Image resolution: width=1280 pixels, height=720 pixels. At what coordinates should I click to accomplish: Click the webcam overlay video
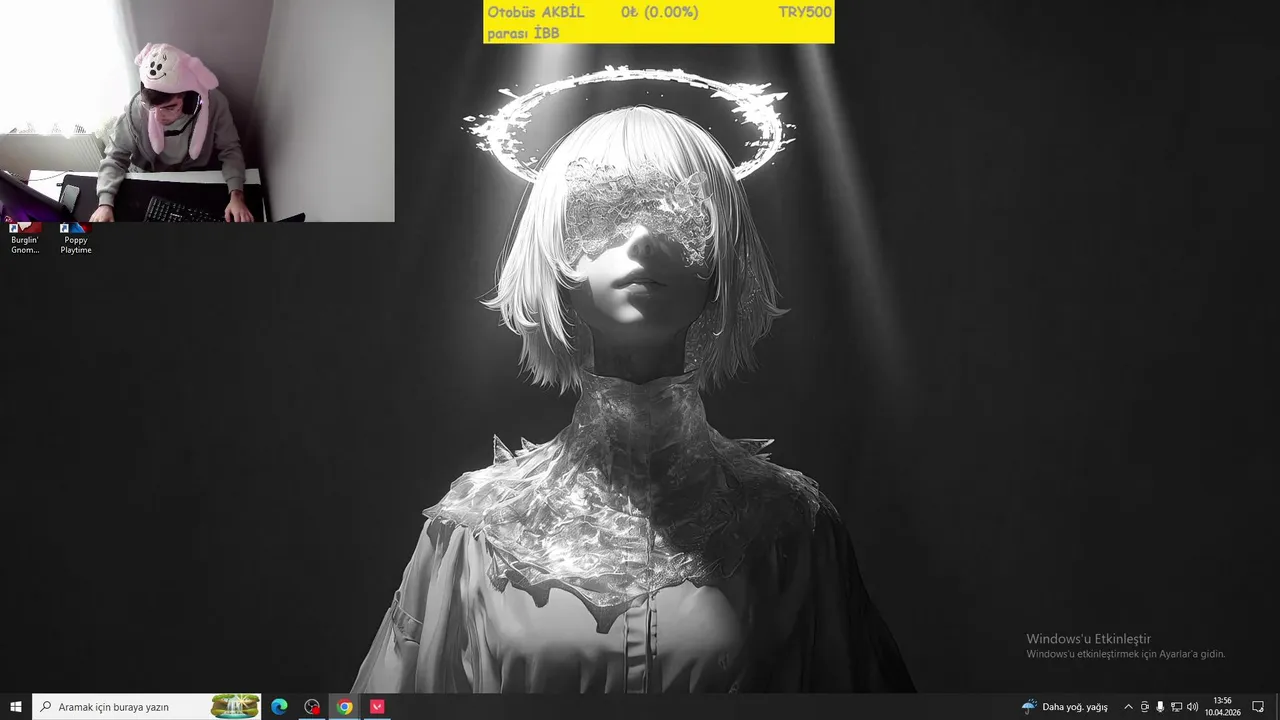(x=197, y=110)
